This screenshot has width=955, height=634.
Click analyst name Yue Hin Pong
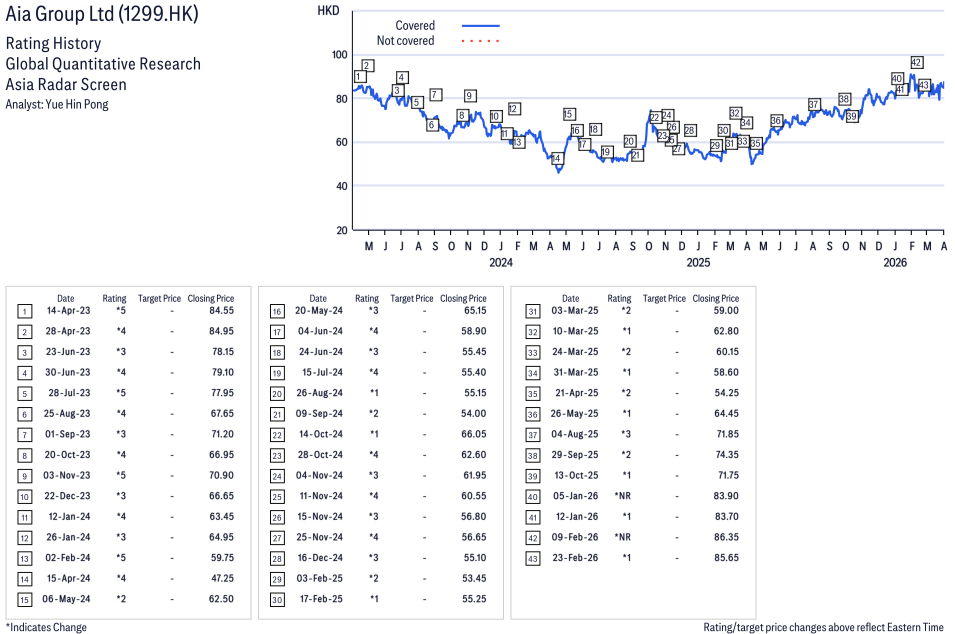(74, 104)
